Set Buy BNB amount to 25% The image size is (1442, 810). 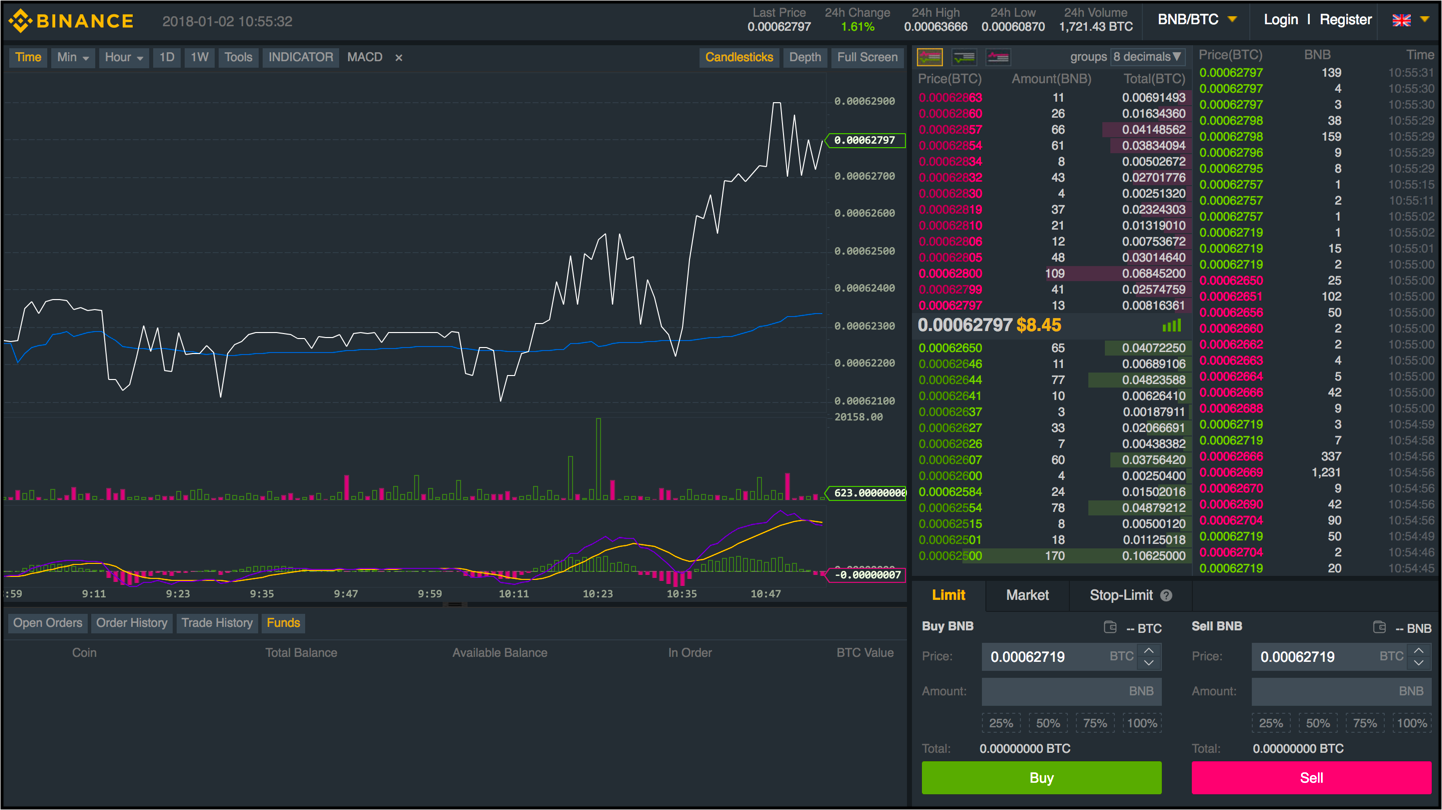pos(1001,723)
